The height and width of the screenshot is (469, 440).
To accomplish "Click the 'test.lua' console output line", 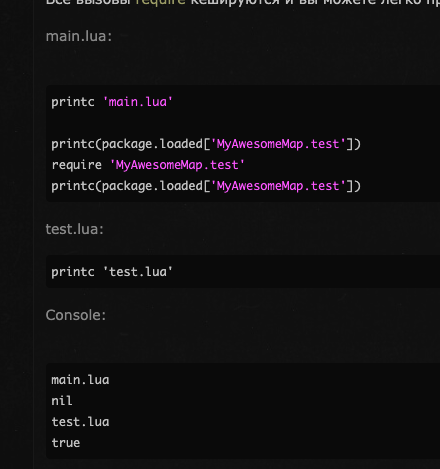I will (80, 422).
